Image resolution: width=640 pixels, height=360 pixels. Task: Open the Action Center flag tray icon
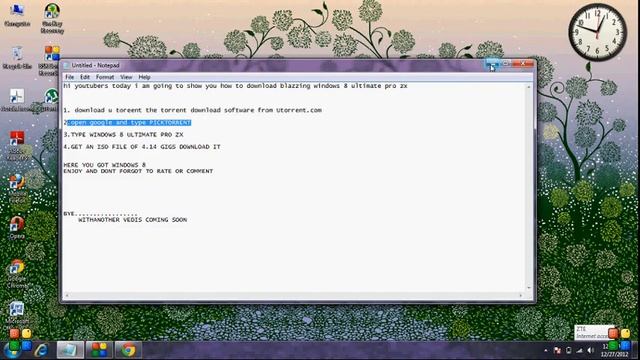click(557, 350)
